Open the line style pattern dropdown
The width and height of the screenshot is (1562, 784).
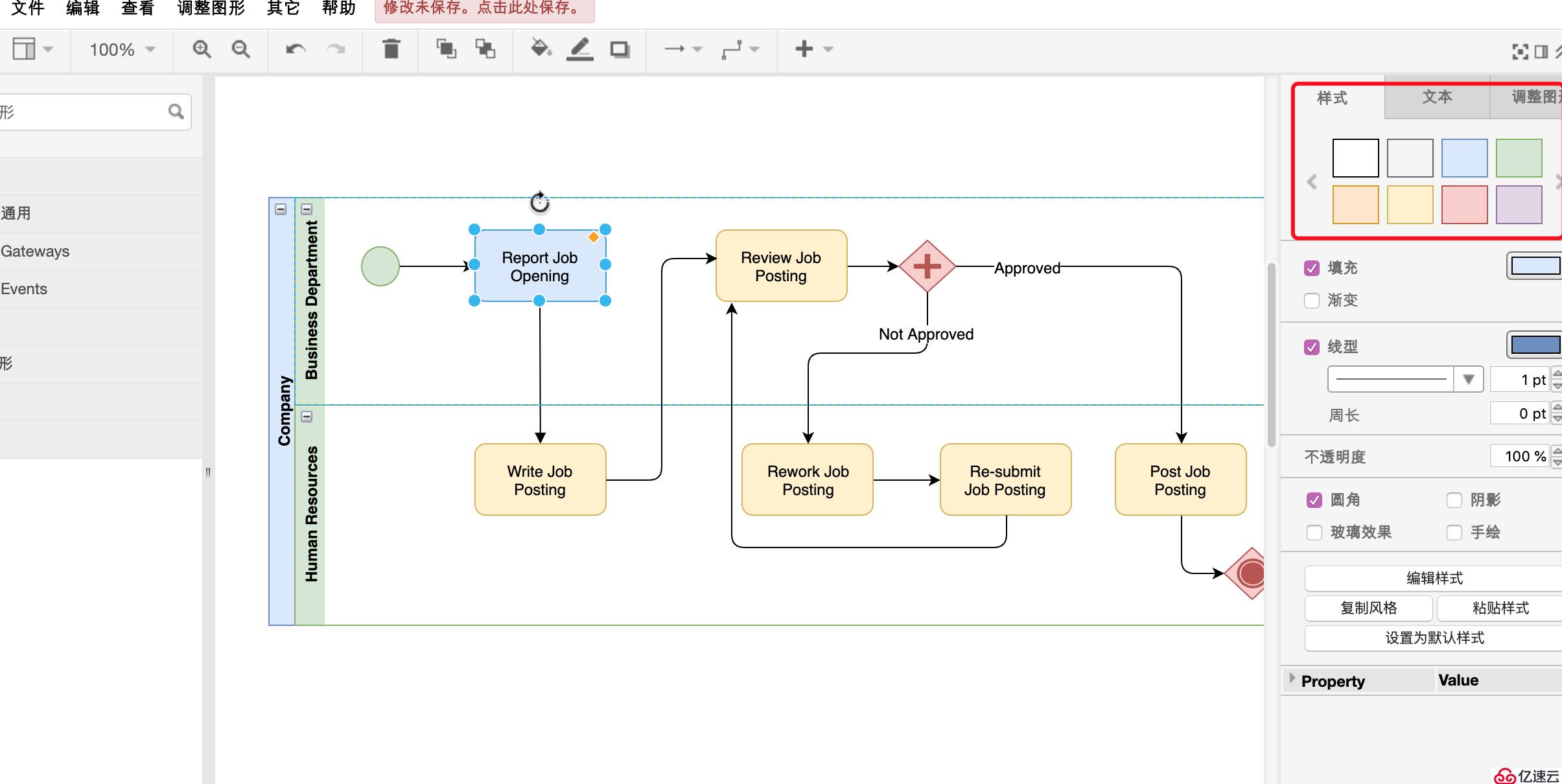coord(1469,379)
